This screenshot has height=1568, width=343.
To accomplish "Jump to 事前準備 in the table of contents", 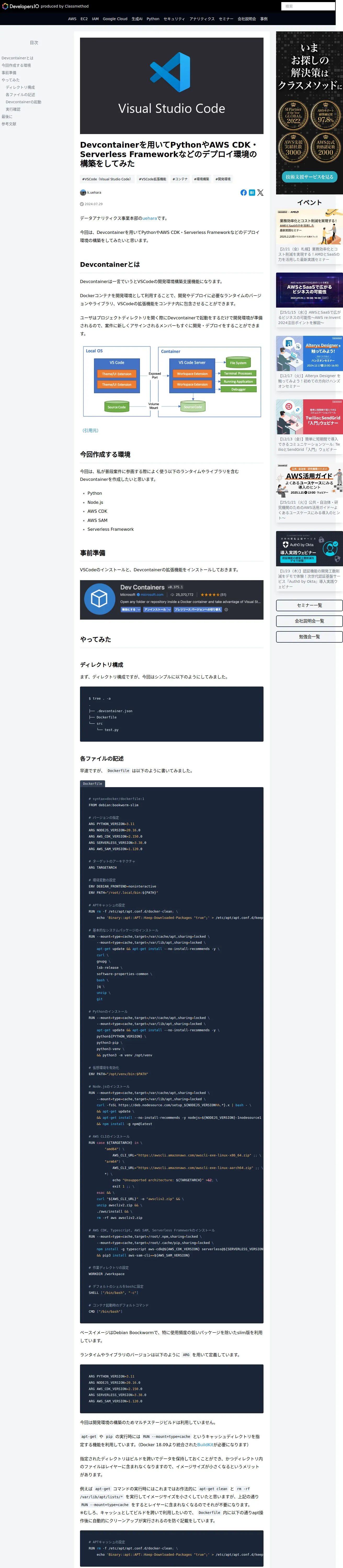I will pyautogui.click(x=9, y=72).
